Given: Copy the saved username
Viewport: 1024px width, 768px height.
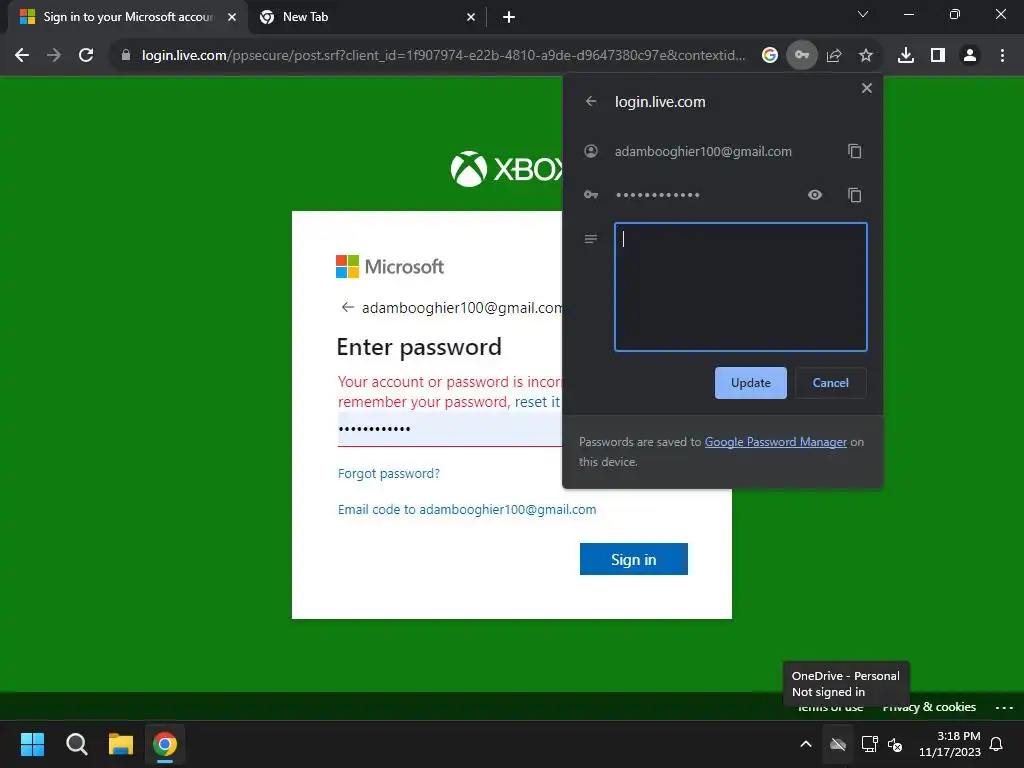Looking at the screenshot, I should [854, 152].
